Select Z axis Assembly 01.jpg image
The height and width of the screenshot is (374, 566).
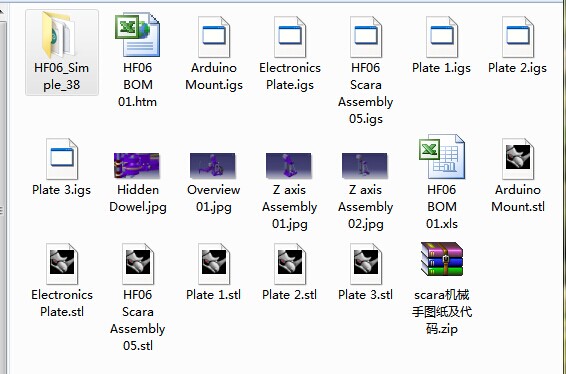(288, 166)
